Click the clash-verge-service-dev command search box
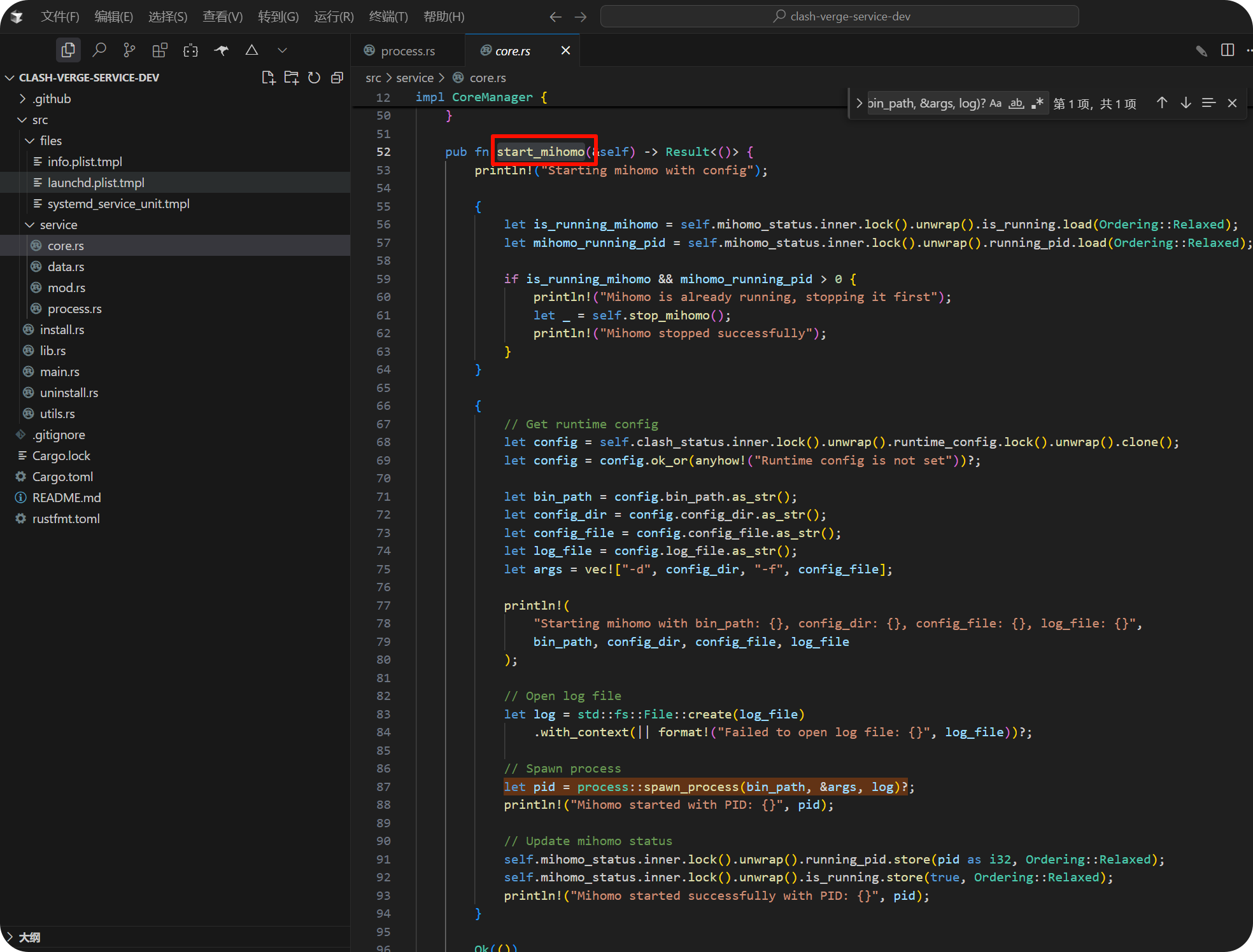Image resolution: width=1253 pixels, height=952 pixels. [839, 17]
